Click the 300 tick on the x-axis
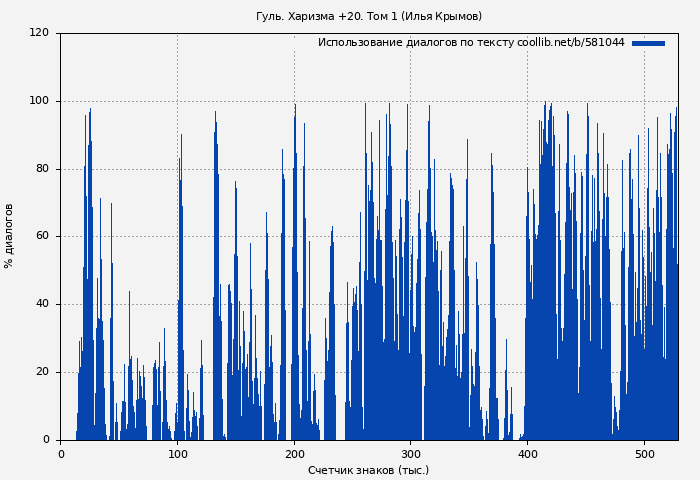 (410, 454)
